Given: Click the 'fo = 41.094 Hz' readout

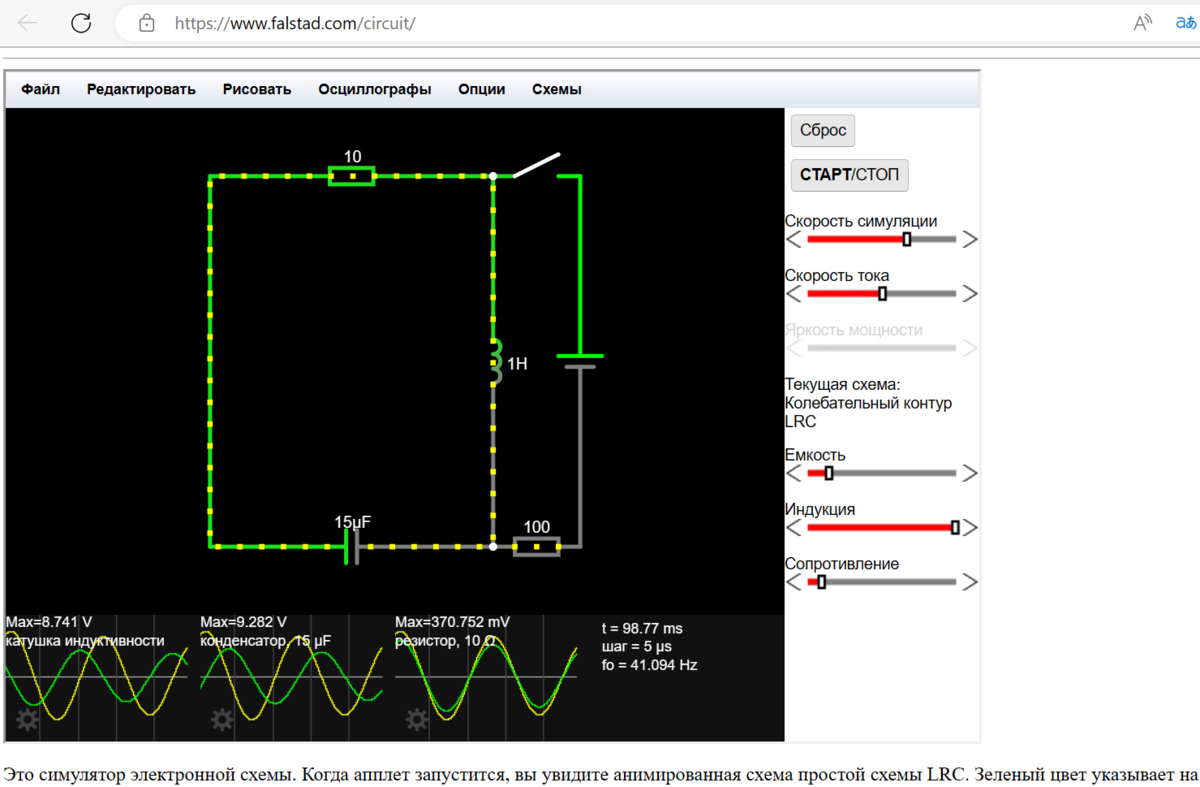Looking at the screenshot, I should point(650,664).
